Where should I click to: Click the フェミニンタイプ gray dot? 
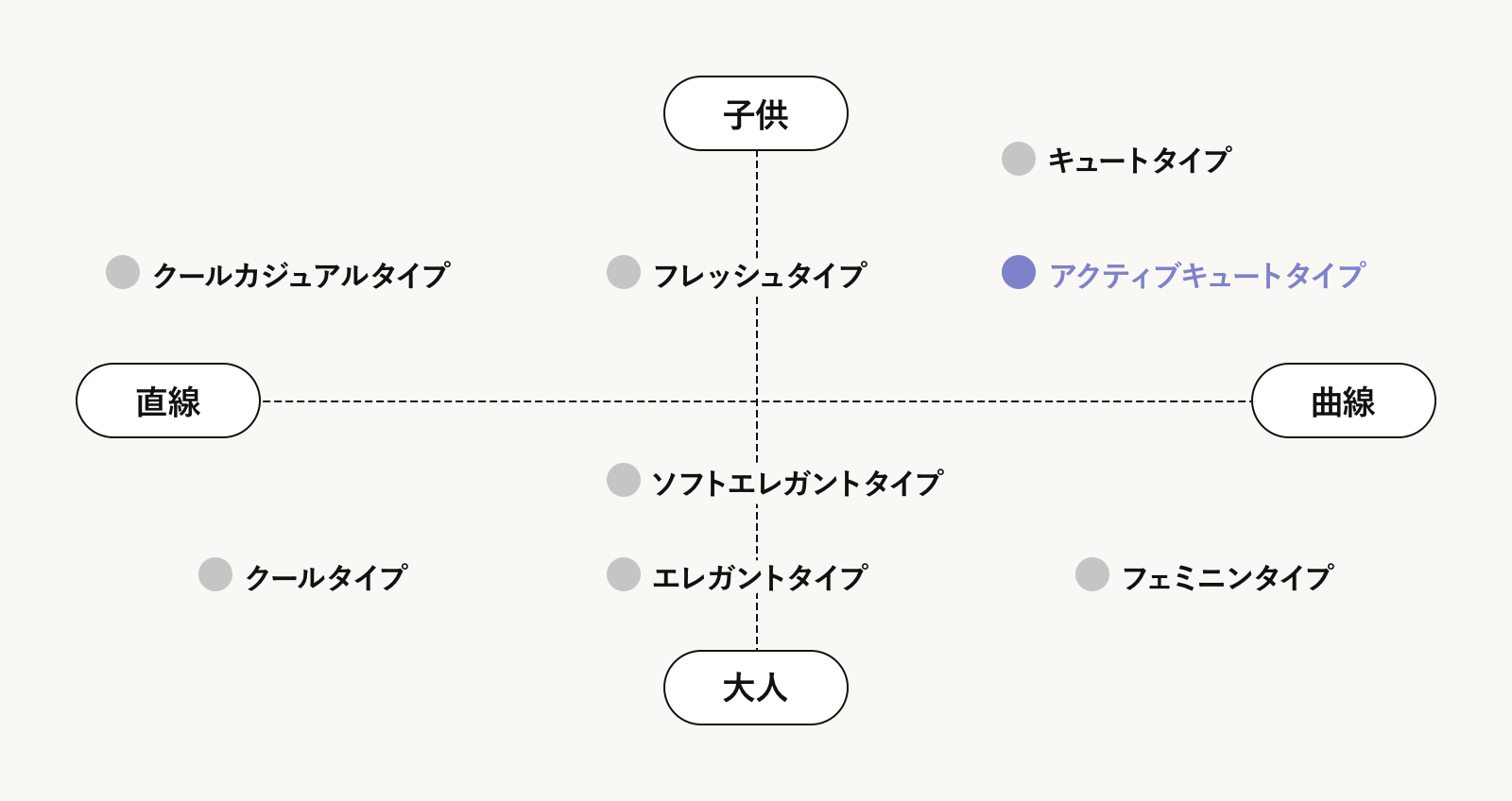coord(1092,574)
